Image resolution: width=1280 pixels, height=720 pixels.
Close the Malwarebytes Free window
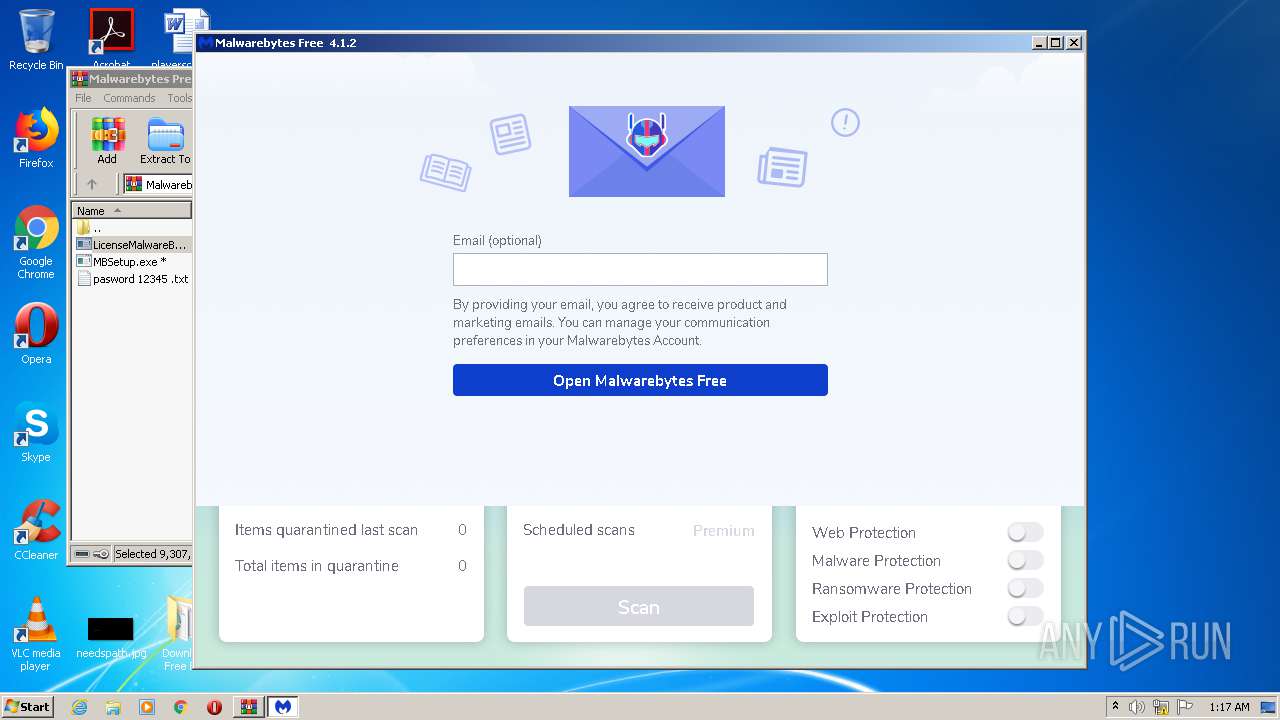pos(1074,43)
